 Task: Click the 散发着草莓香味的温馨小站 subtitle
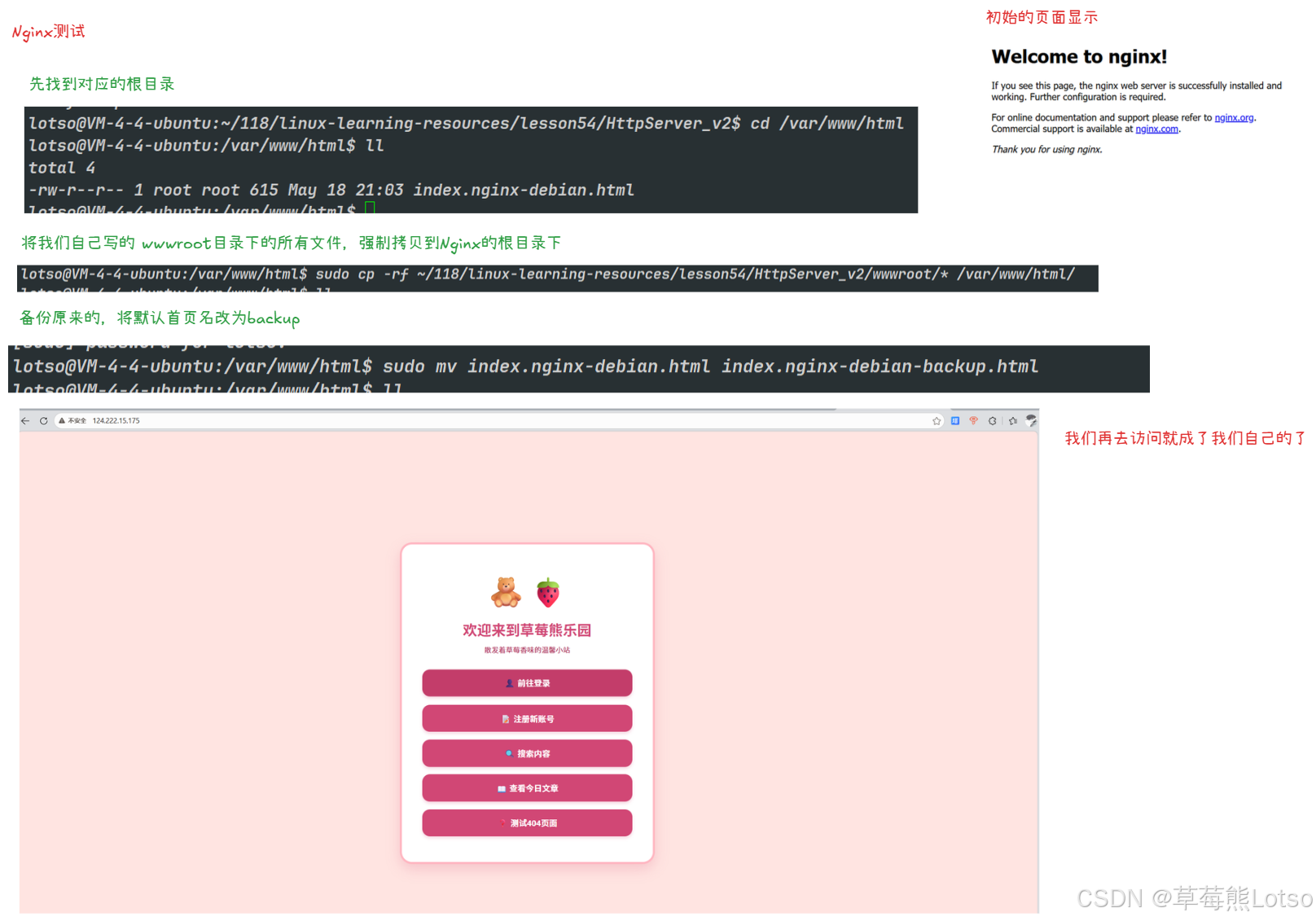coord(527,650)
